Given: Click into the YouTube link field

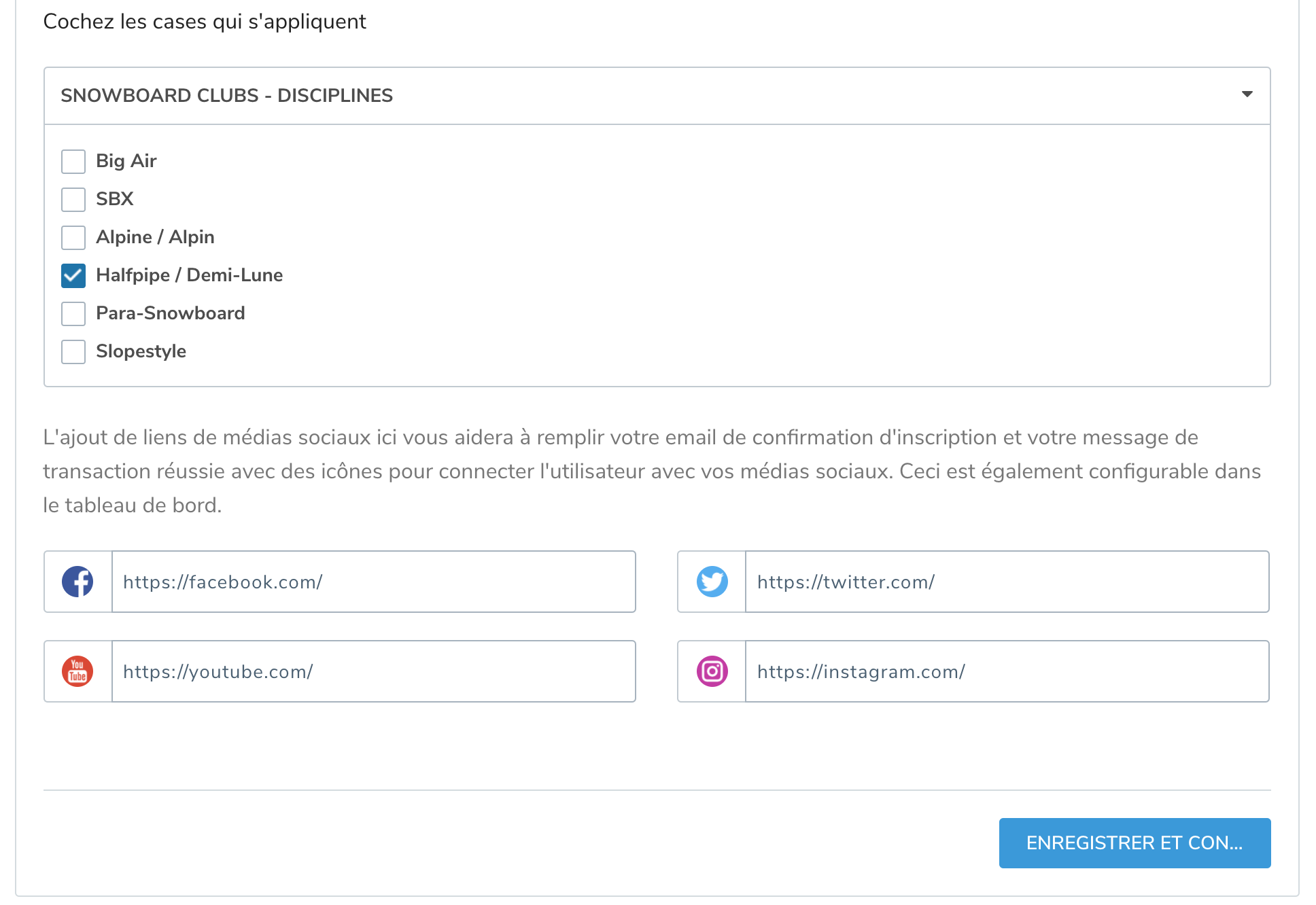Looking at the screenshot, I should coord(374,671).
